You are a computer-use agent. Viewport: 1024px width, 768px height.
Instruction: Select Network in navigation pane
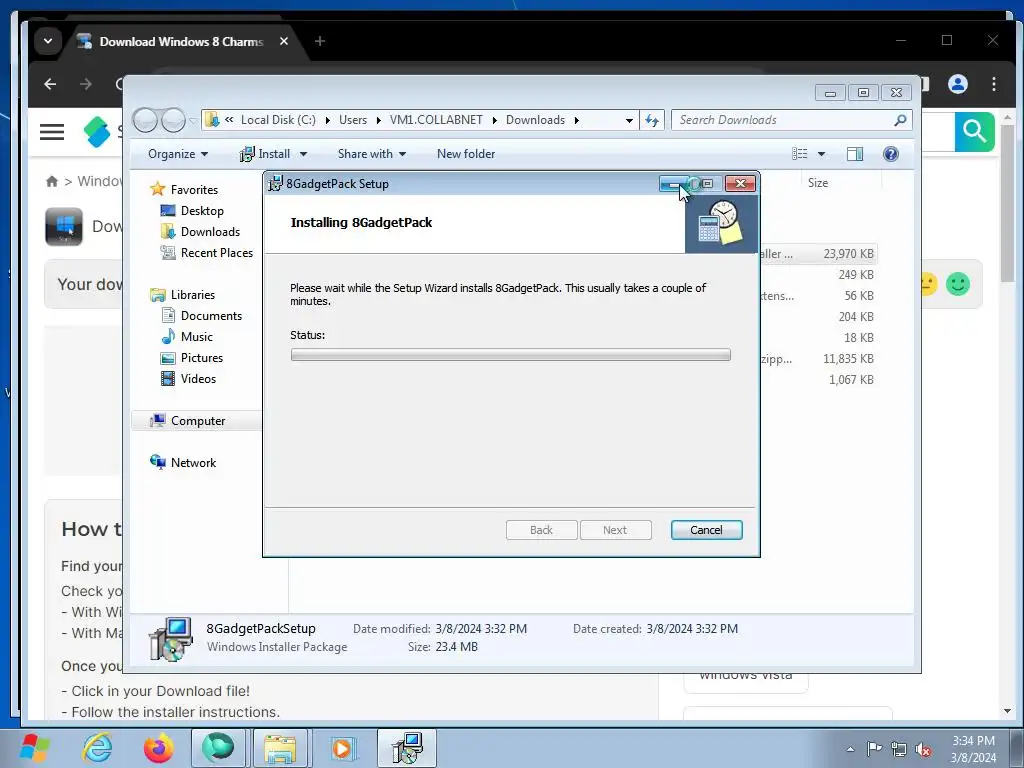(x=193, y=462)
